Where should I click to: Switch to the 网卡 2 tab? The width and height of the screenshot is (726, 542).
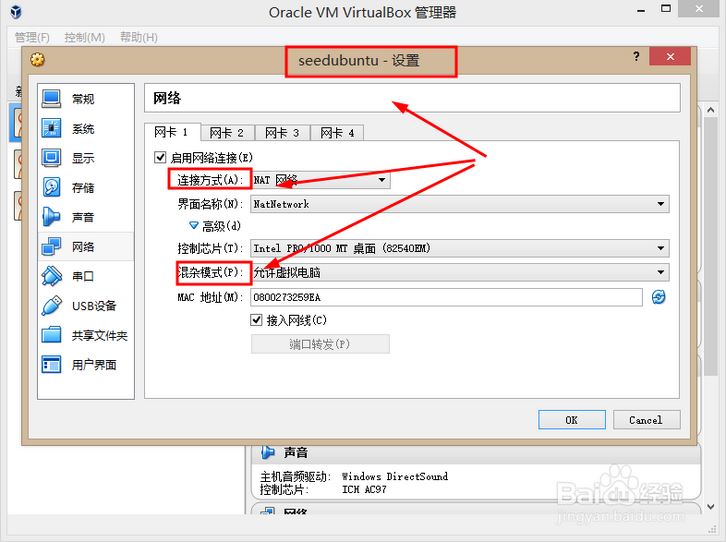coord(227,133)
